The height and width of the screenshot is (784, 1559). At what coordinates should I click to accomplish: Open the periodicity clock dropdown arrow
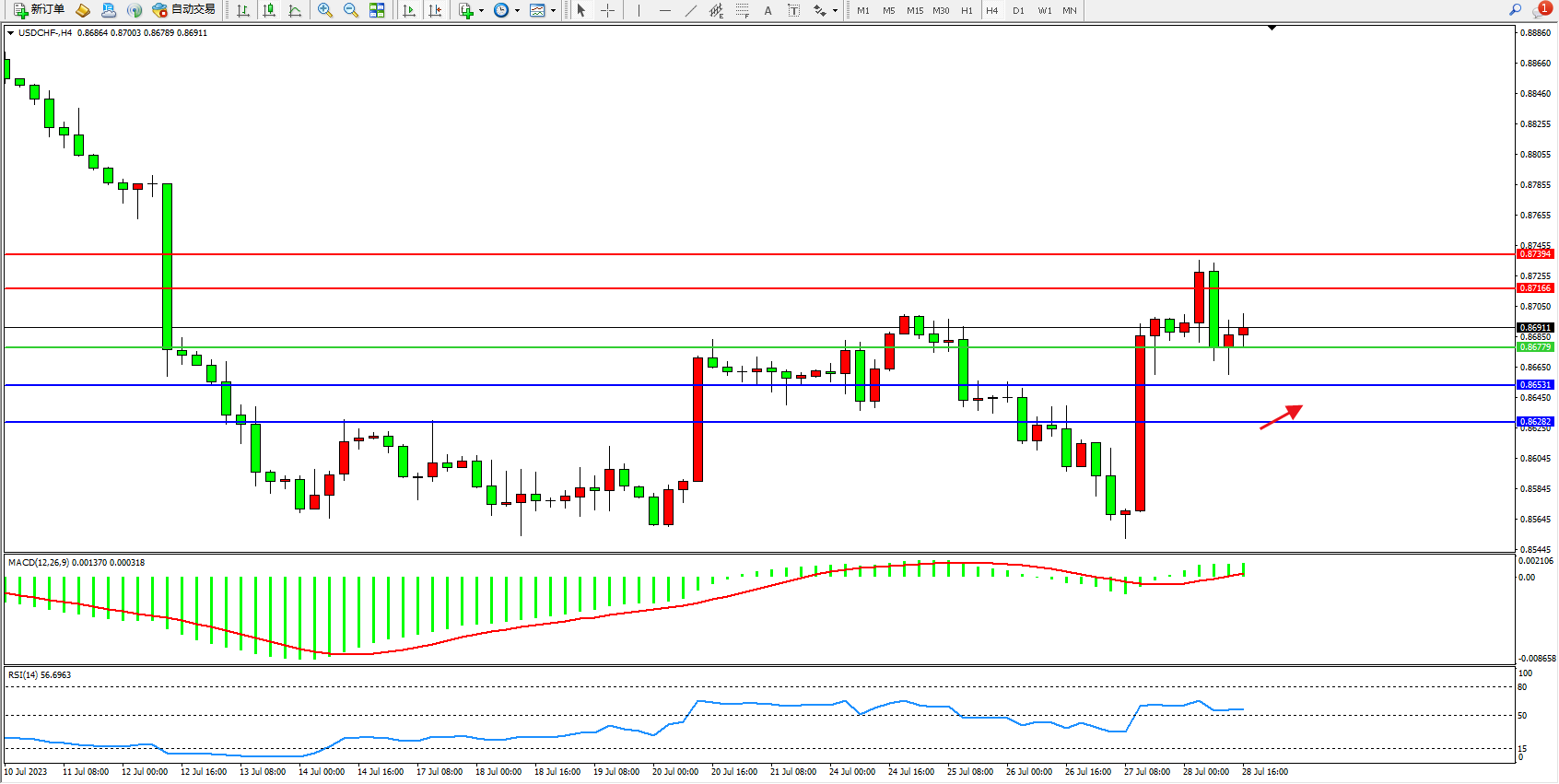tap(517, 11)
